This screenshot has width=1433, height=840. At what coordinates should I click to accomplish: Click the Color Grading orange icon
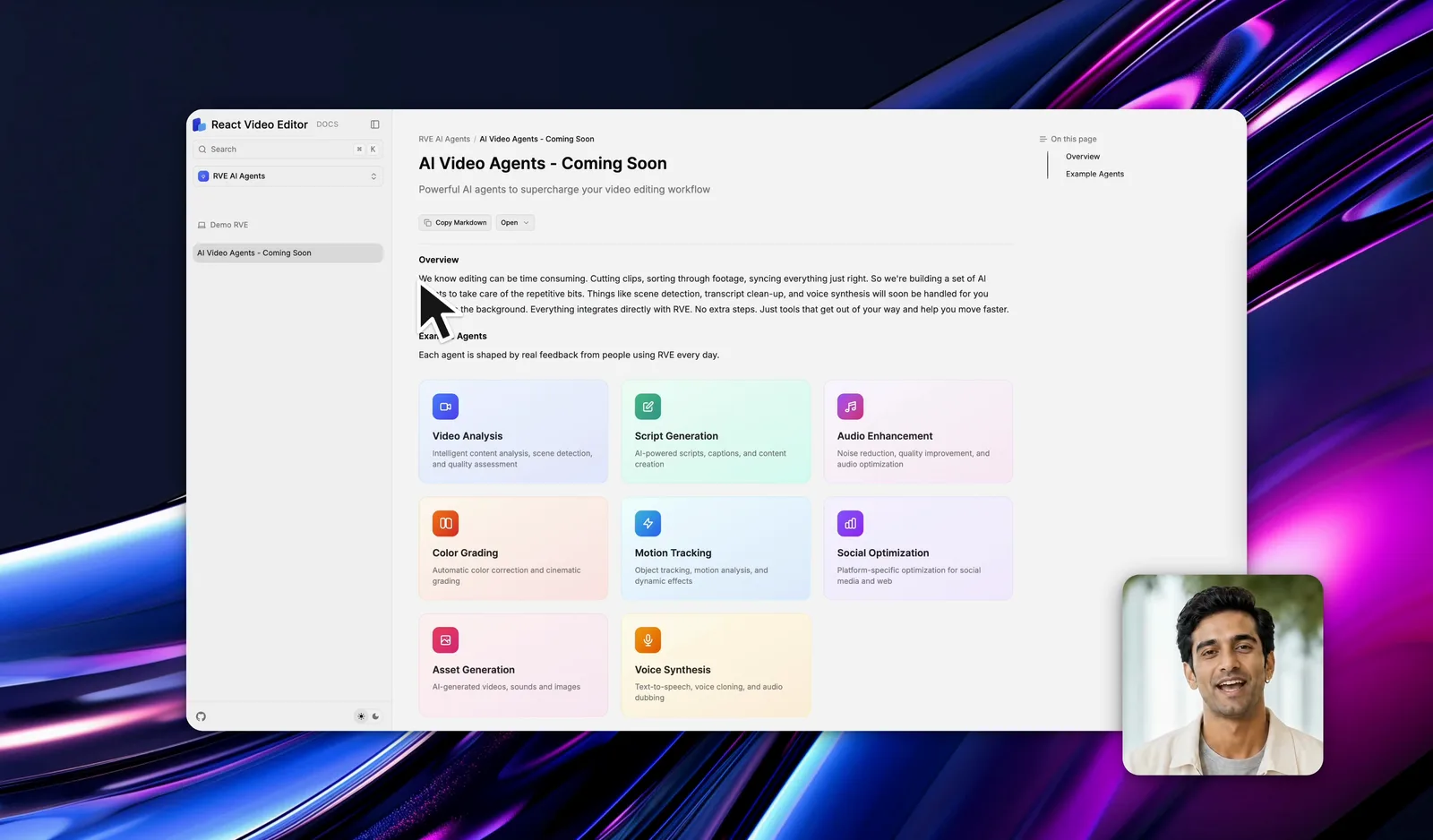tap(445, 523)
